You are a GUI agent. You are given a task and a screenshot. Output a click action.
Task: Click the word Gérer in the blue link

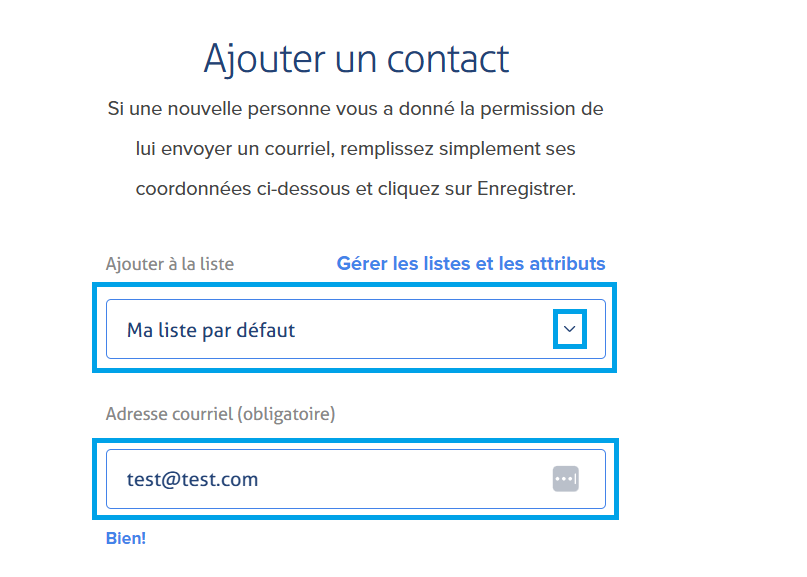pyautogui.click(x=362, y=264)
